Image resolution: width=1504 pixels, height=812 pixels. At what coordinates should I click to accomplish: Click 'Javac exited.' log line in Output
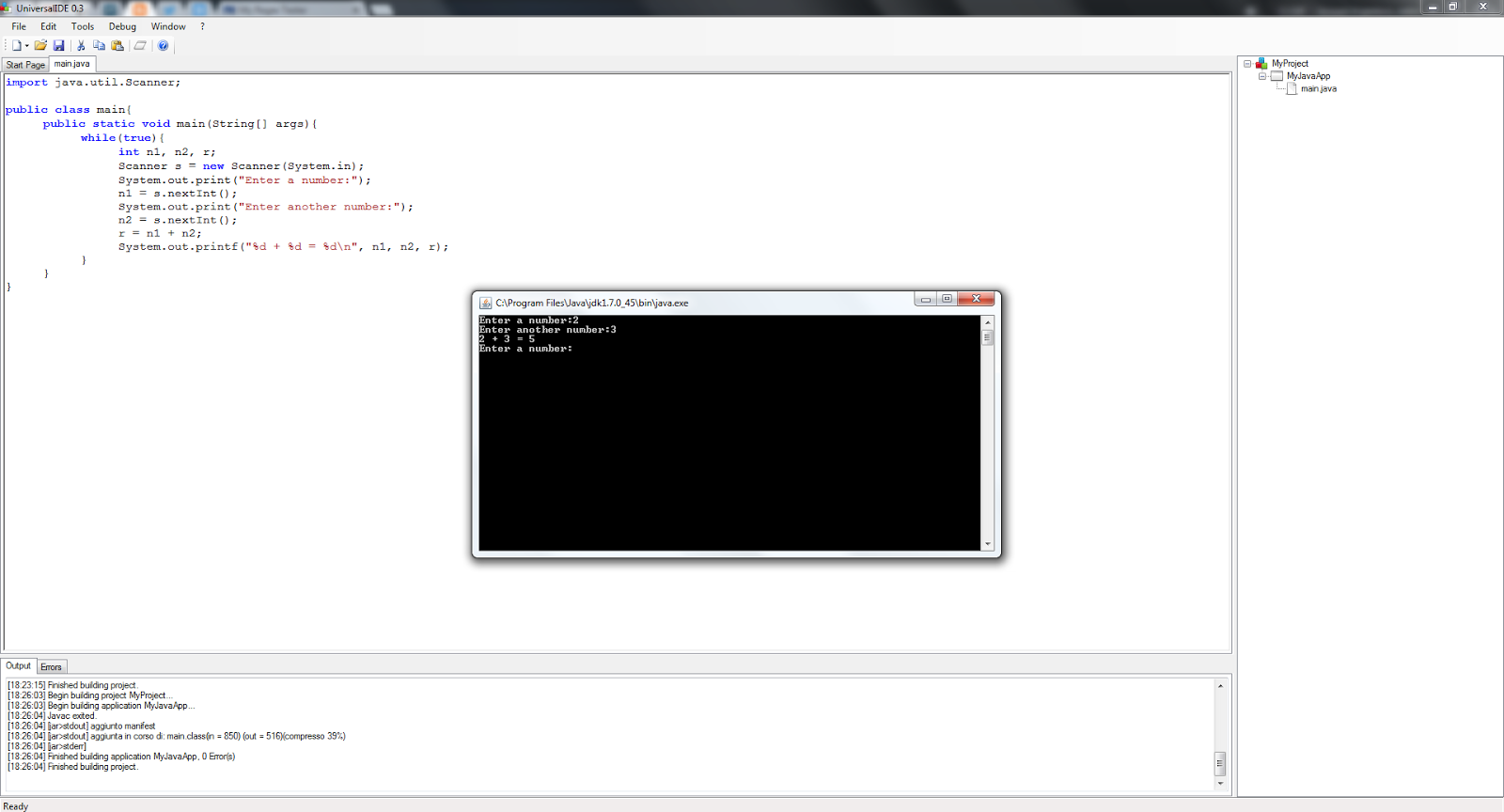53,716
